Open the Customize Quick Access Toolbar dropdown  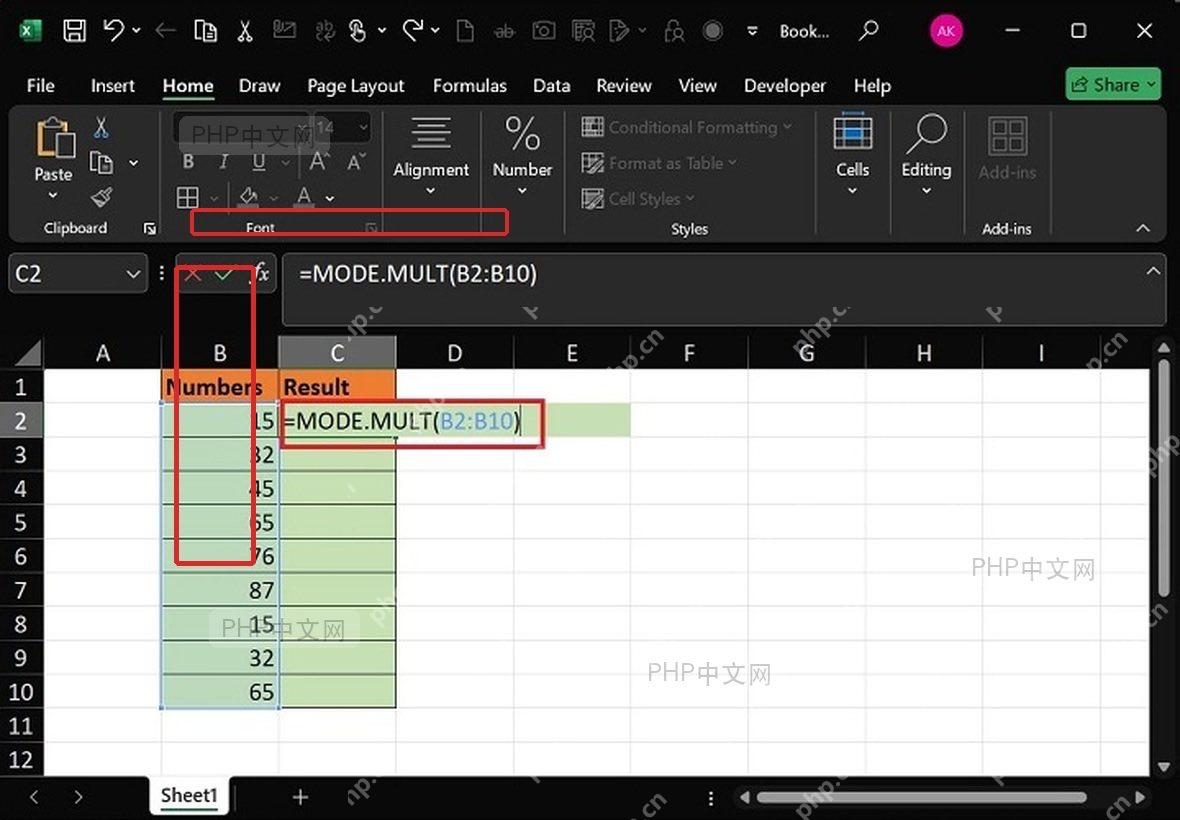(752, 31)
